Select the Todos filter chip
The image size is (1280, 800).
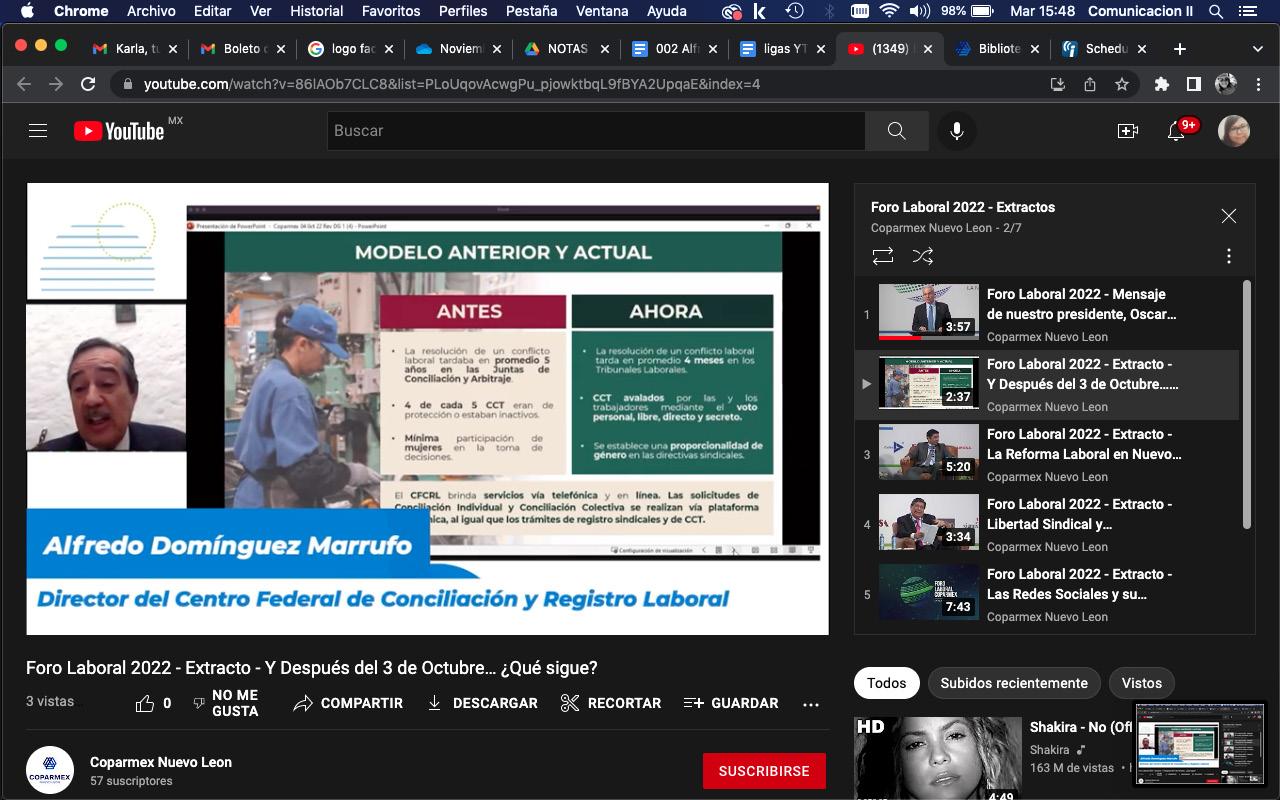coord(887,683)
